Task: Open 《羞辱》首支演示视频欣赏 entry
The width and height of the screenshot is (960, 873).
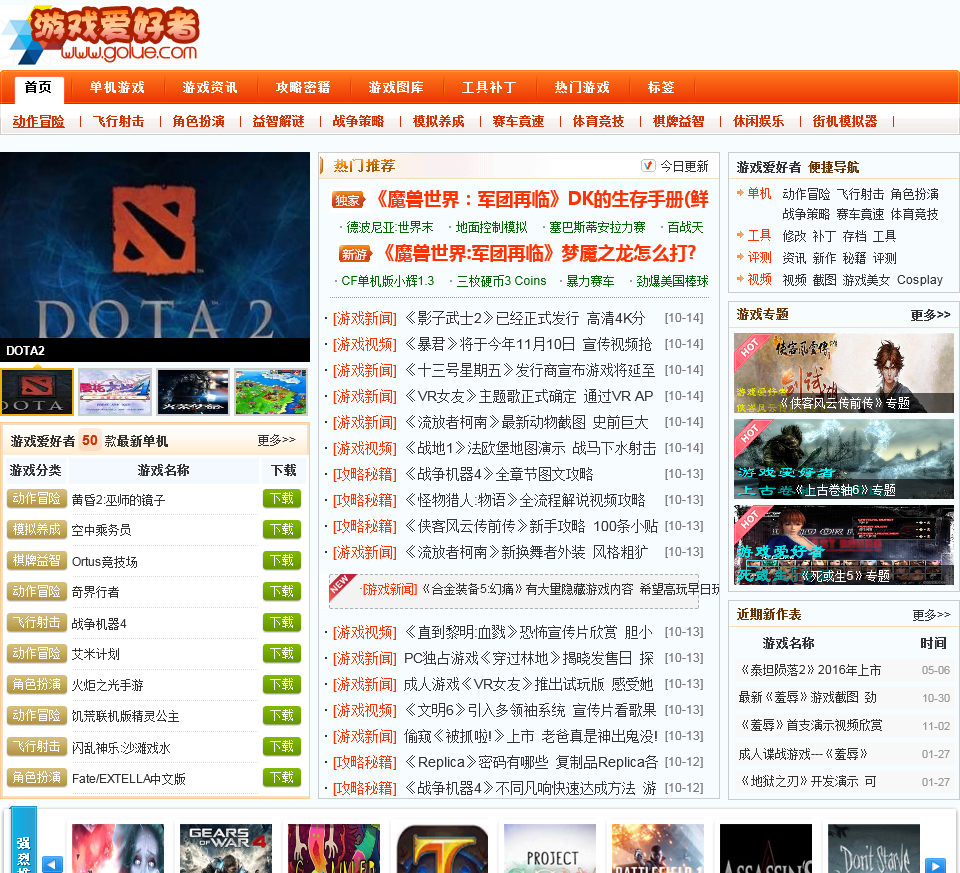Action: 811,725
